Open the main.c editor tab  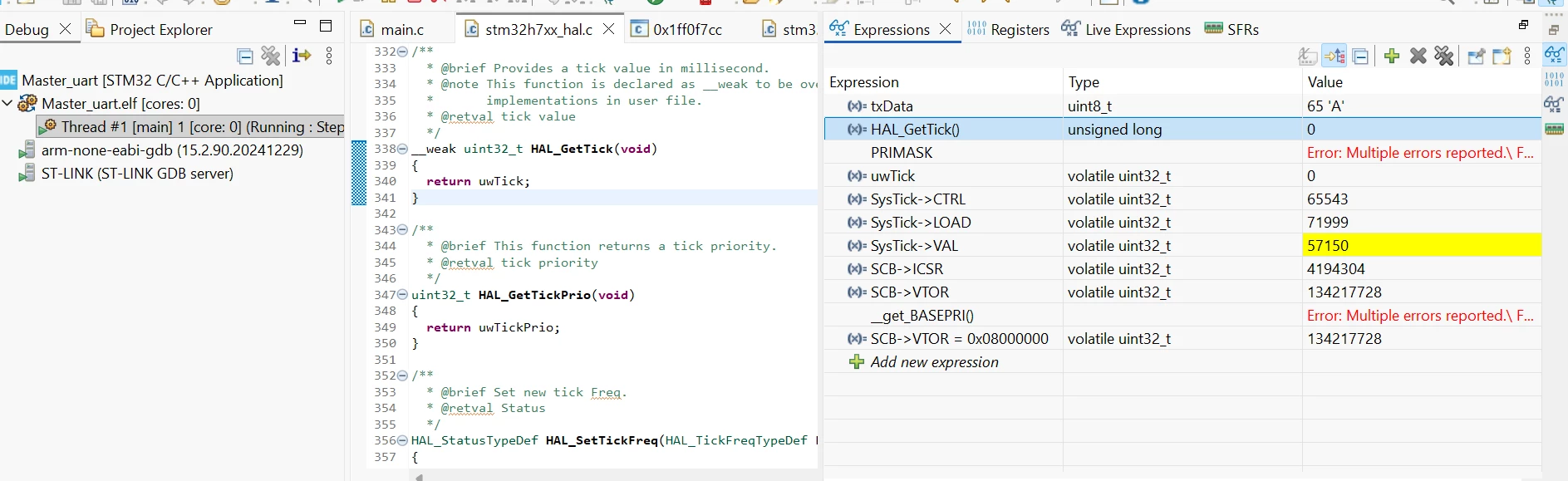(x=402, y=29)
